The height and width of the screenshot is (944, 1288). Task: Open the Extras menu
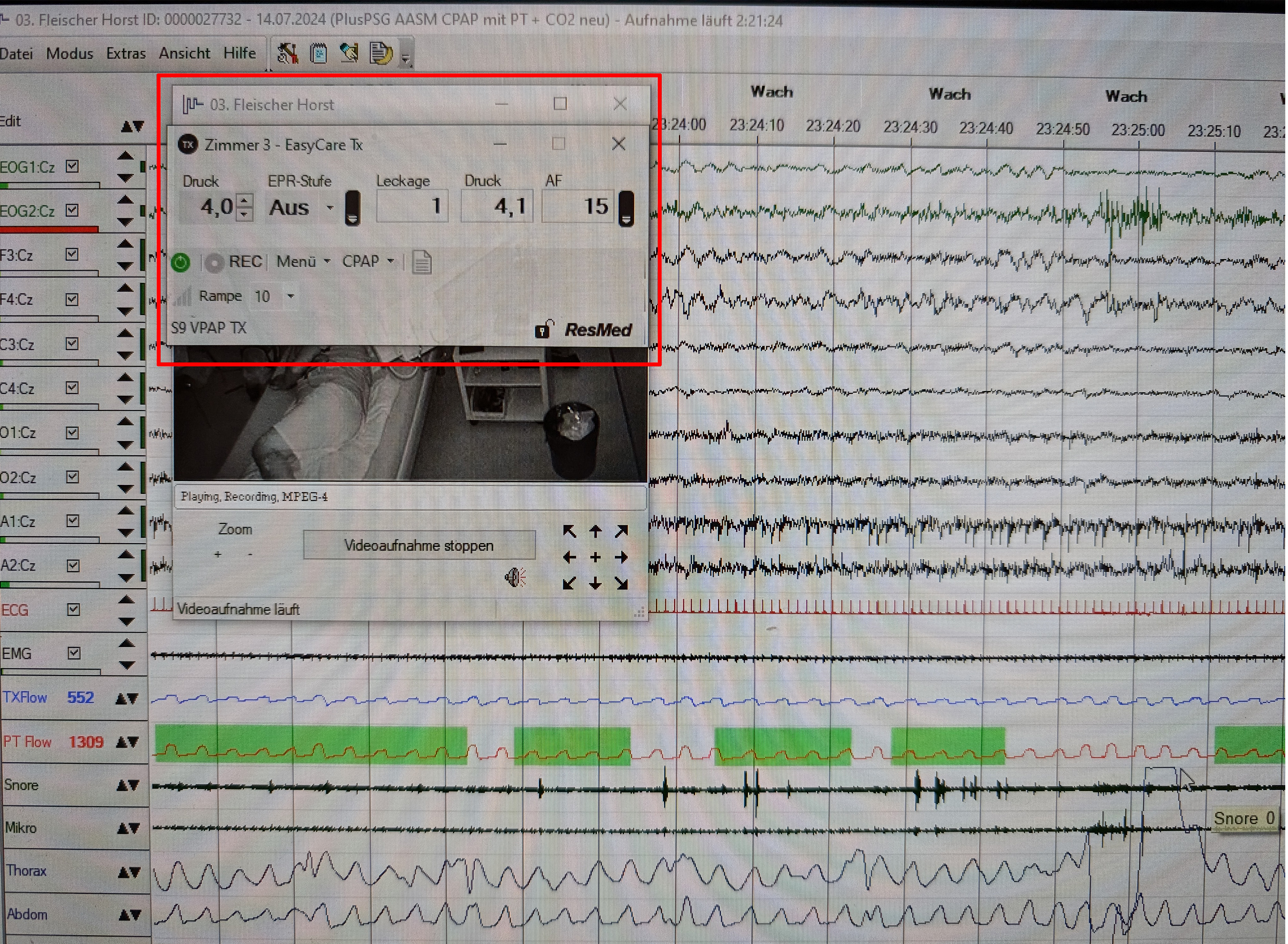tap(126, 54)
